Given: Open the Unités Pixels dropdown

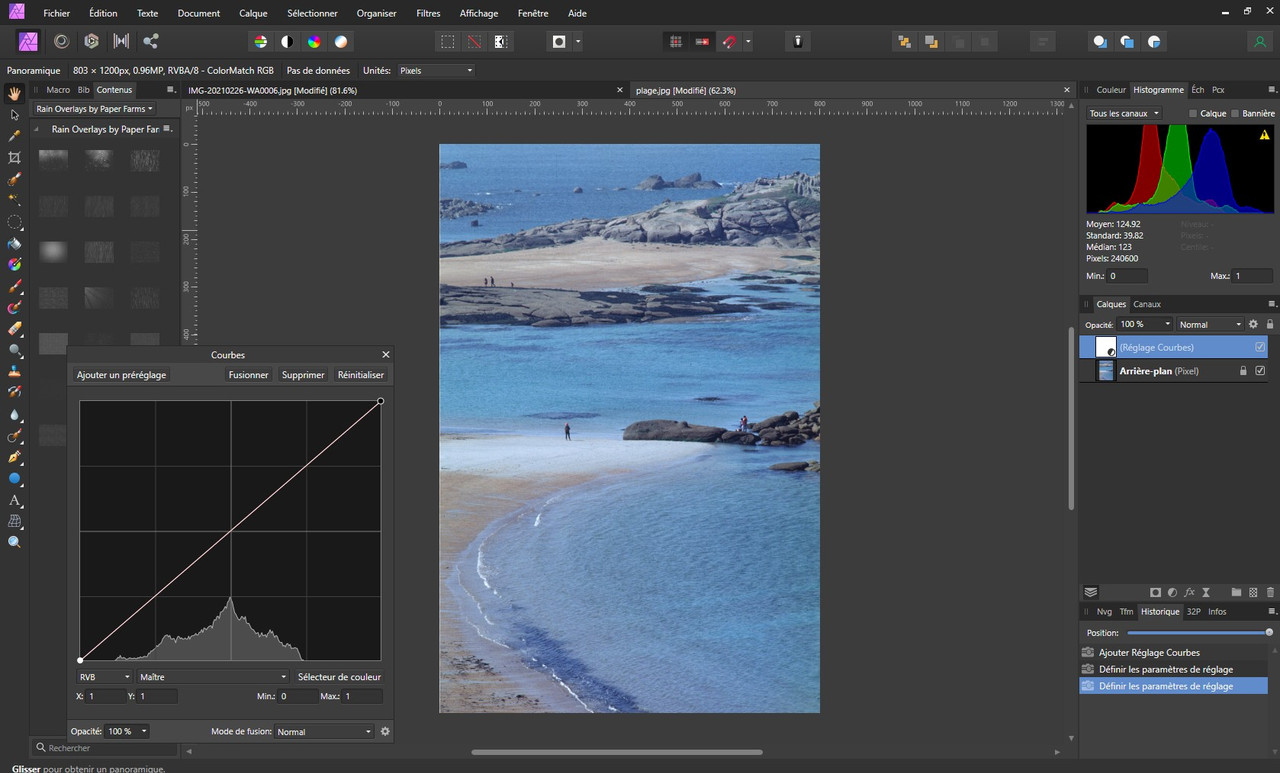Looking at the screenshot, I should click(x=435, y=71).
